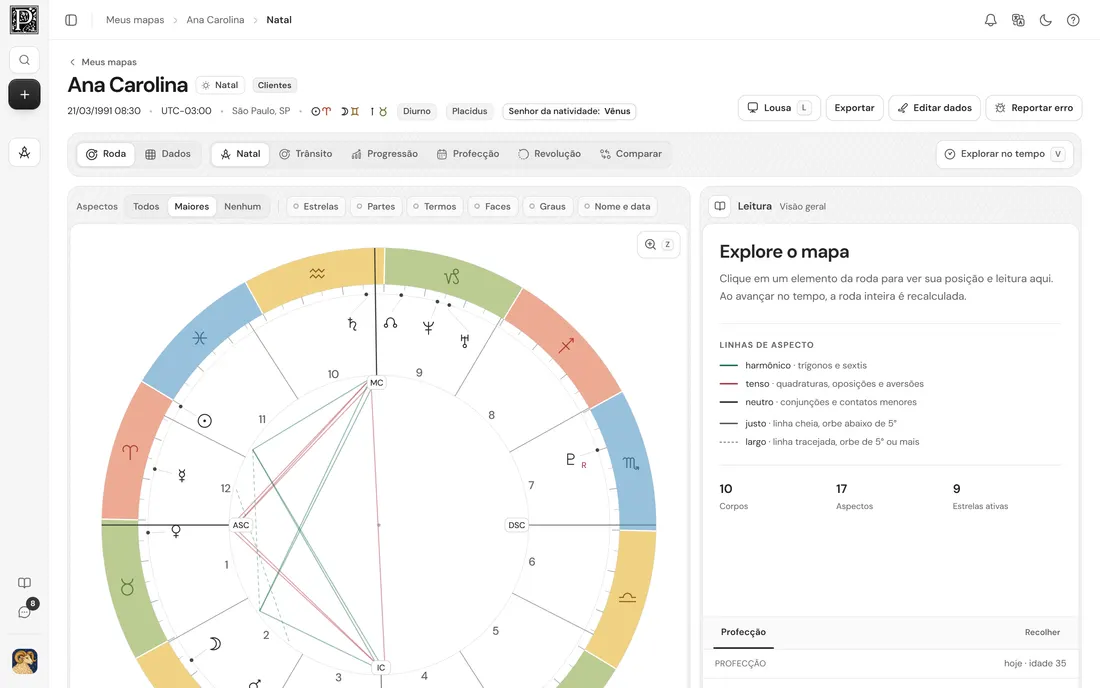Select the Moon glyph on the wheel
This screenshot has width=1100, height=688.
click(215, 644)
